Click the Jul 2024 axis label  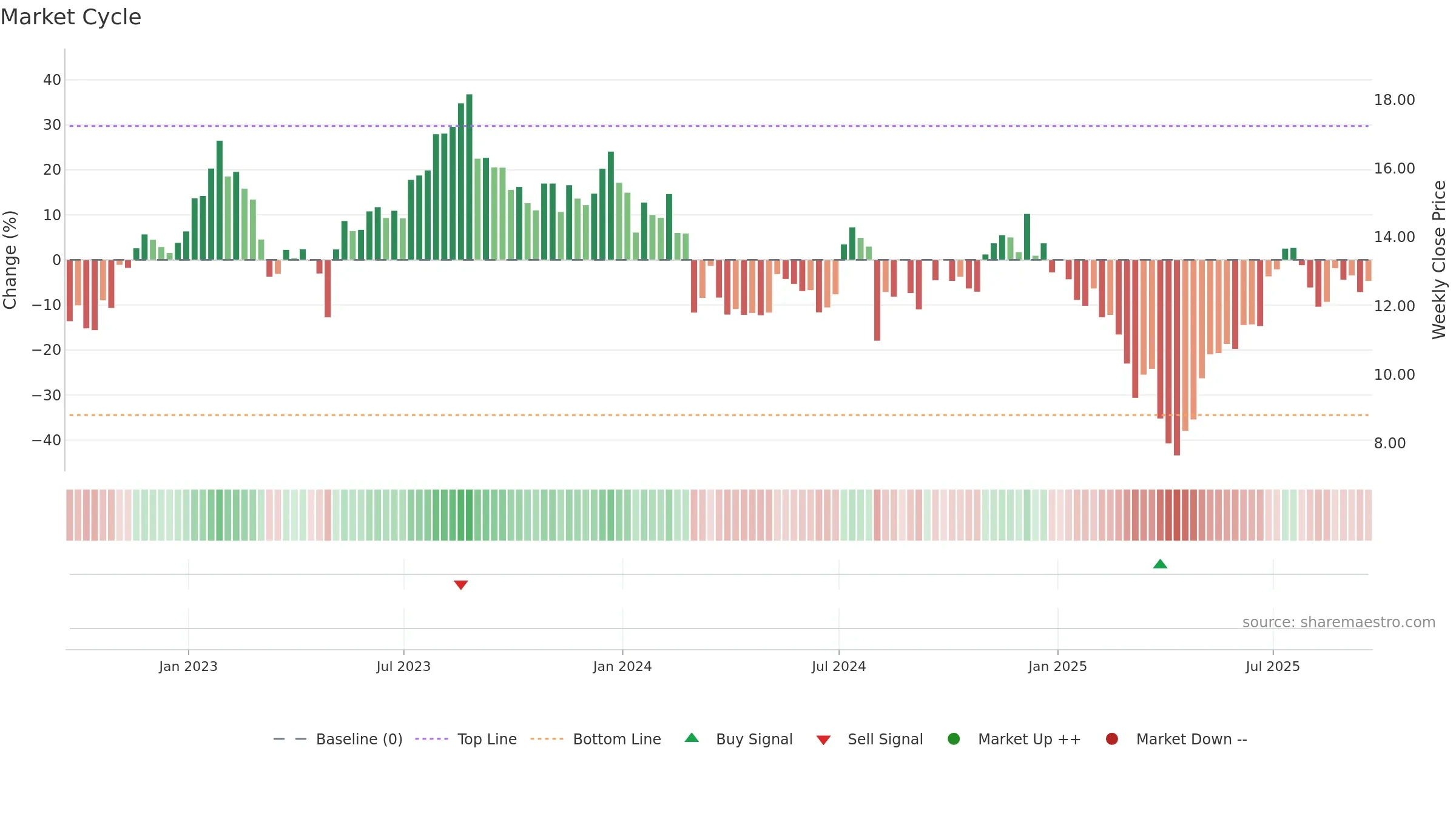[x=839, y=666]
